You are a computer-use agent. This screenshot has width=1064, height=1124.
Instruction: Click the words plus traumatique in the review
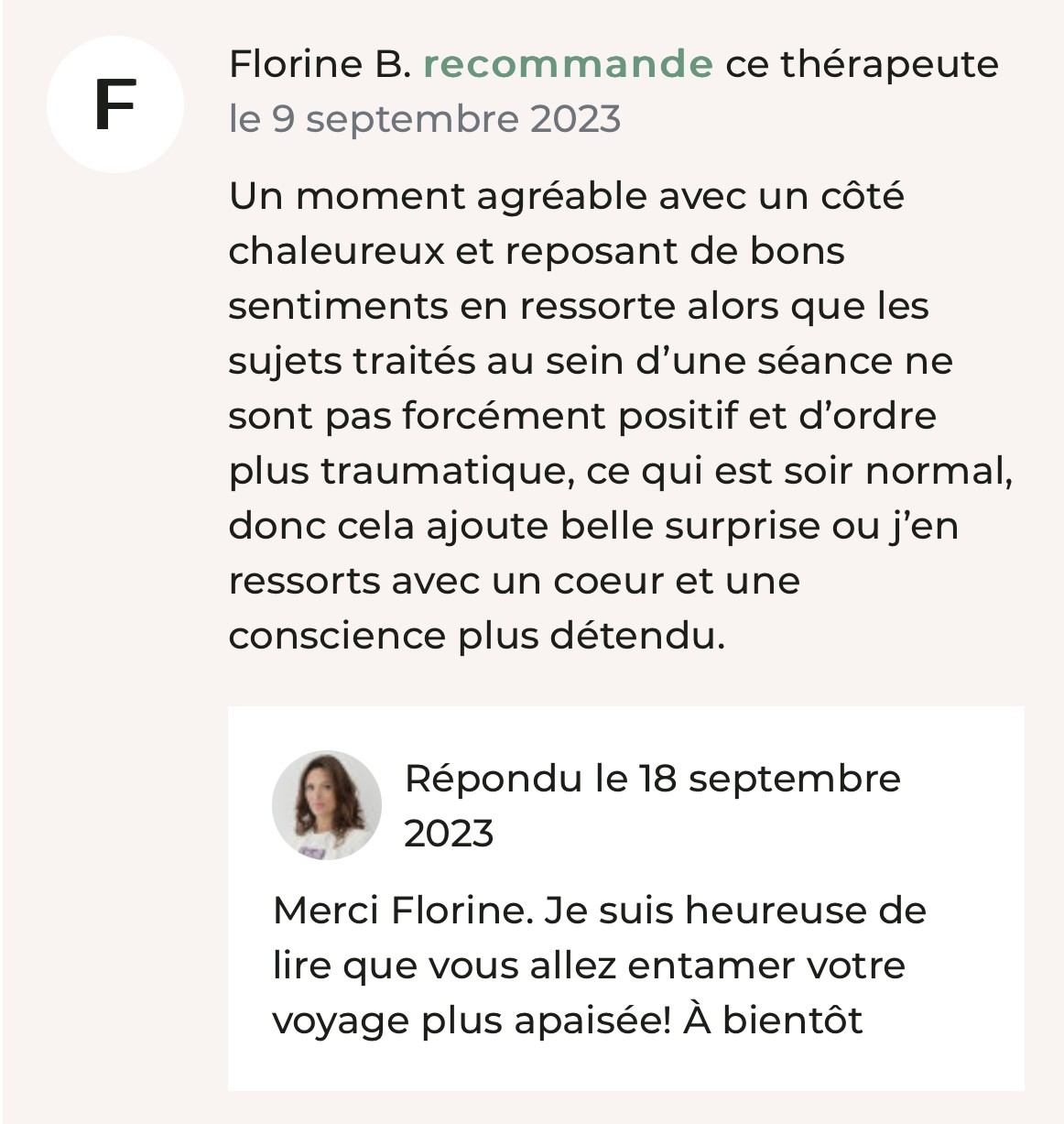(402, 471)
